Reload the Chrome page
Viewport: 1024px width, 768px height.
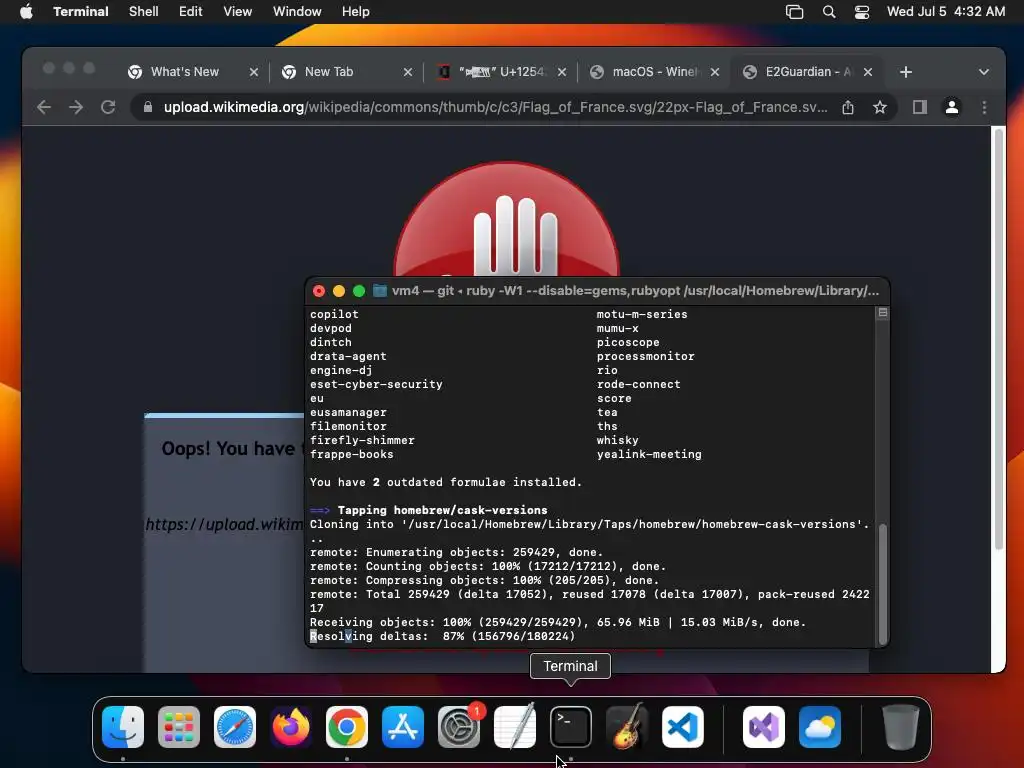(x=108, y=107)
